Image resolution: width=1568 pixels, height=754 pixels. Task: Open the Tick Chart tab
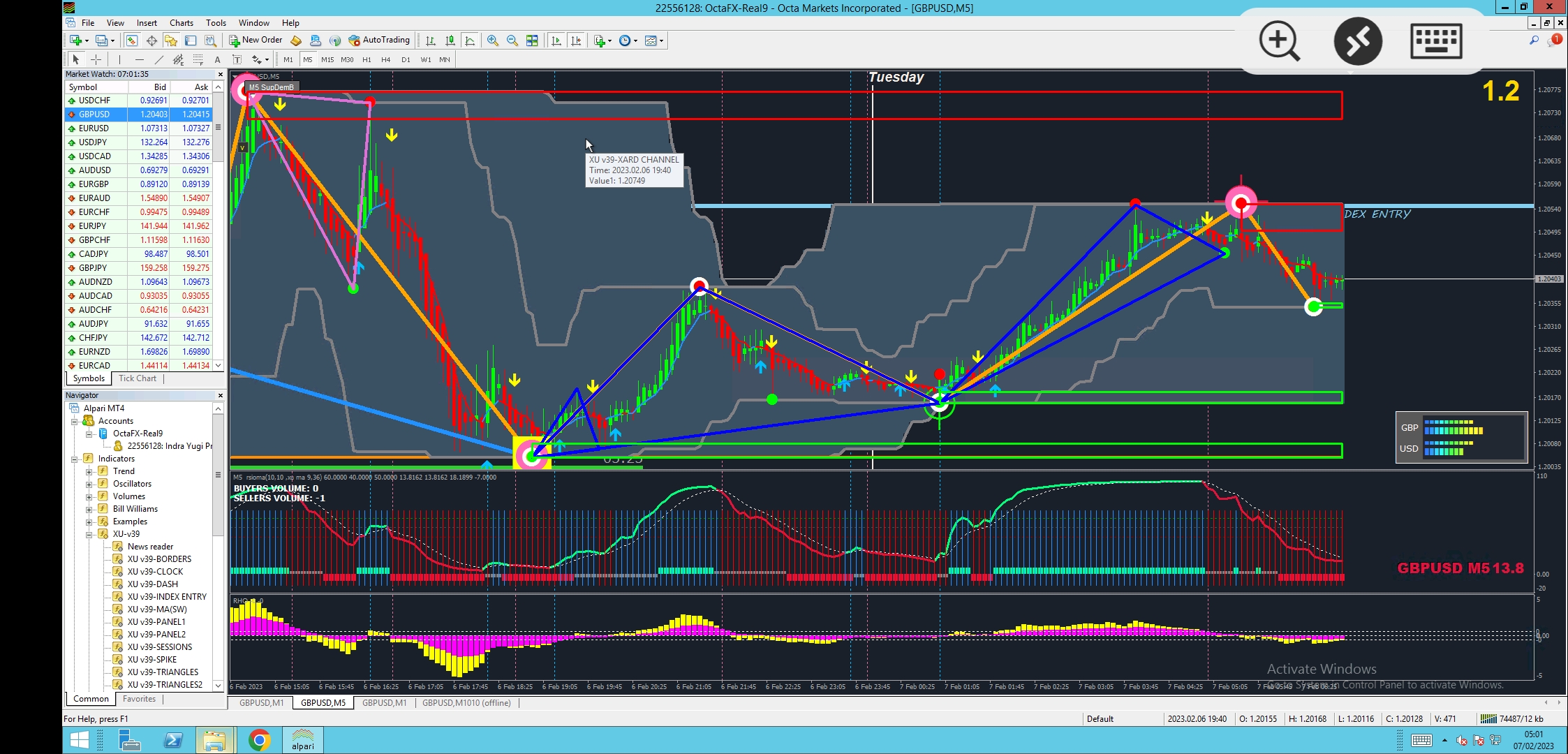[x=137, y=378]
